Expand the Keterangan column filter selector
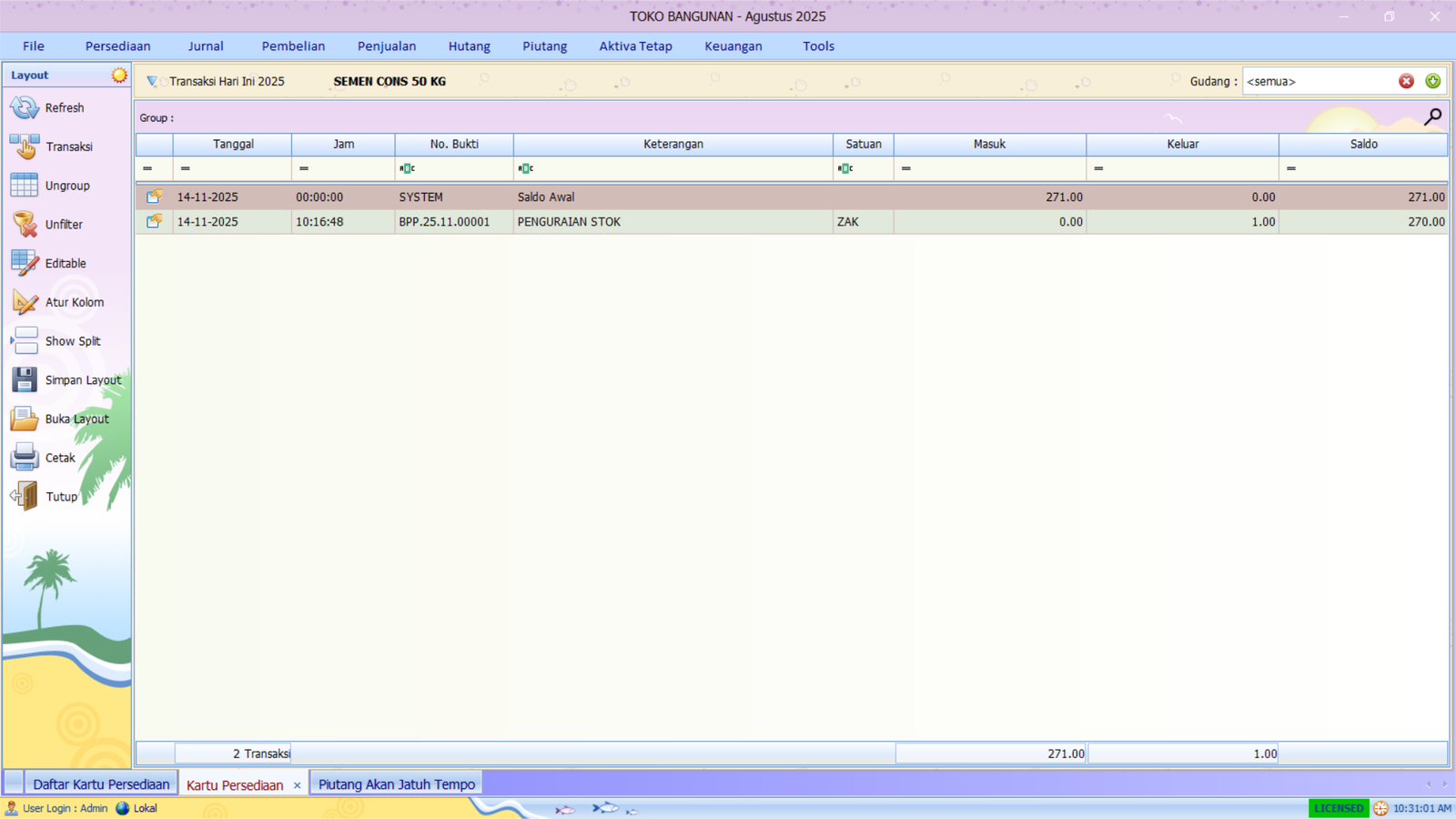The width and height of the screenshot is (1456, 819). point(524,167)
